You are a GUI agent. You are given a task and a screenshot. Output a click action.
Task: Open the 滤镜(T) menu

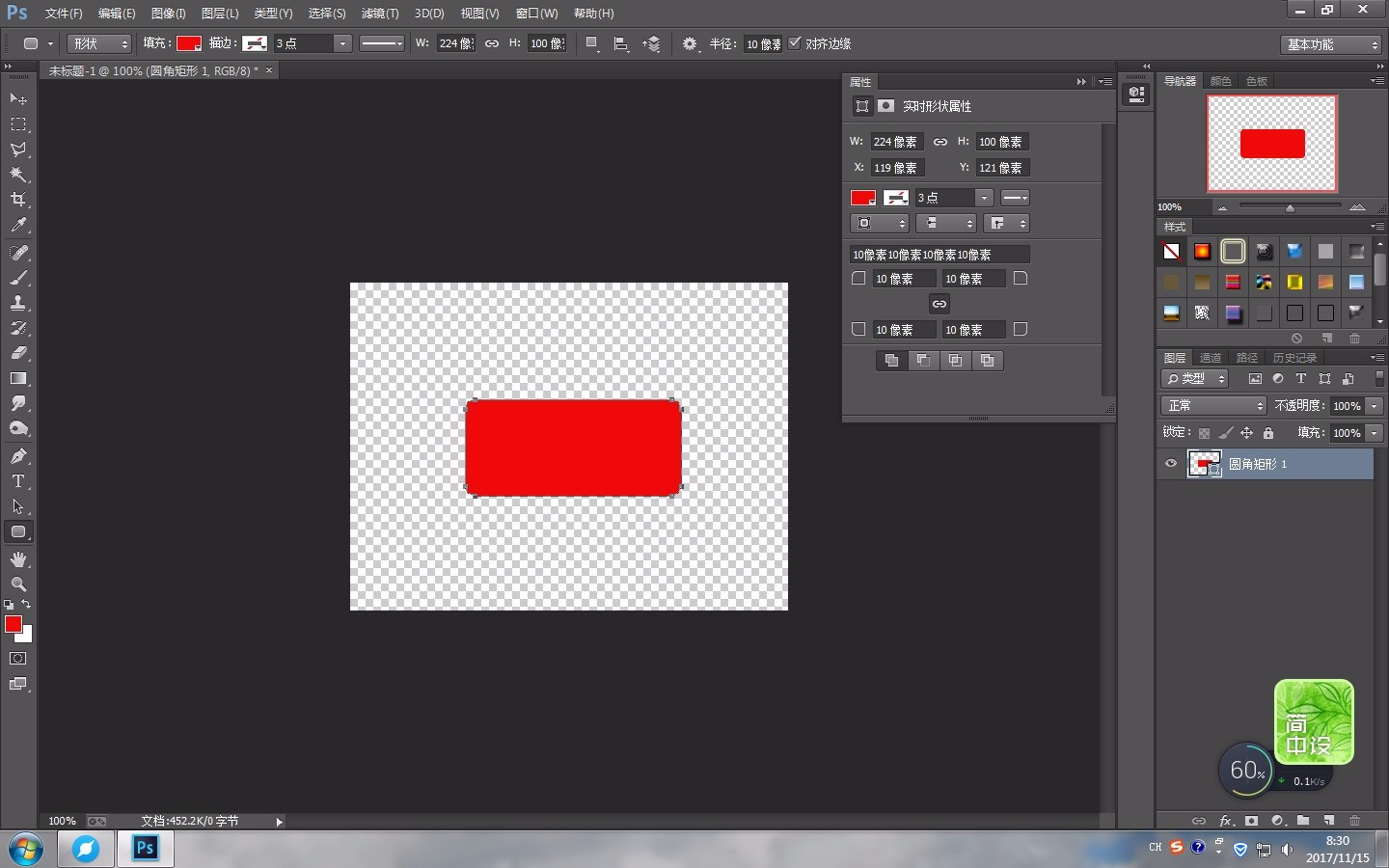coord(380,14)
